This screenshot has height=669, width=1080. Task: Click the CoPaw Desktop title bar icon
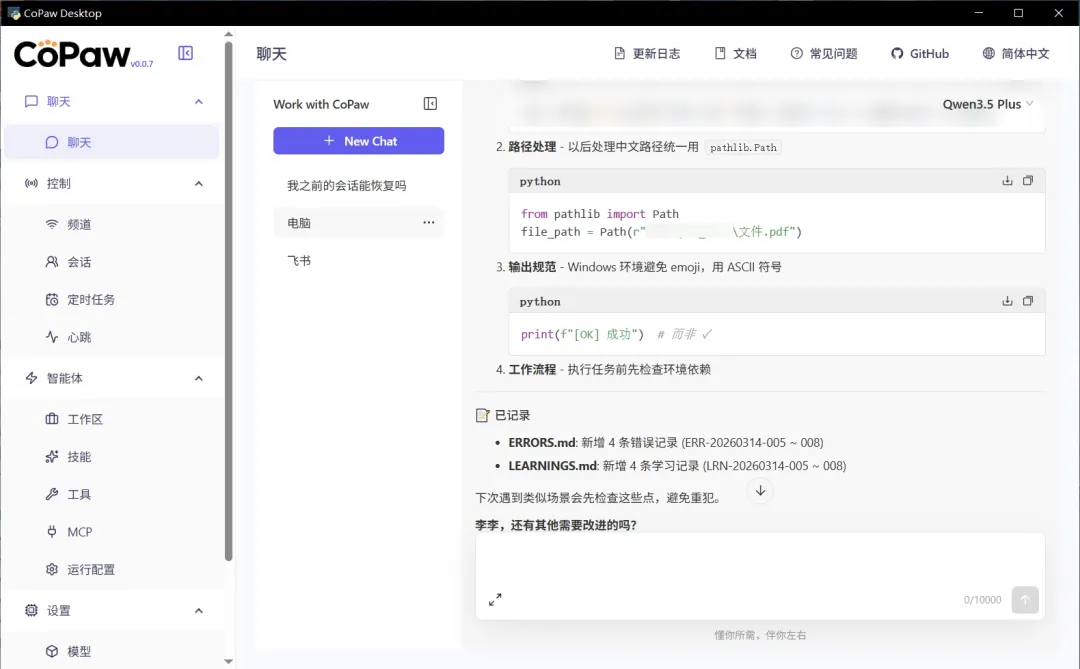tap(14, 13)
